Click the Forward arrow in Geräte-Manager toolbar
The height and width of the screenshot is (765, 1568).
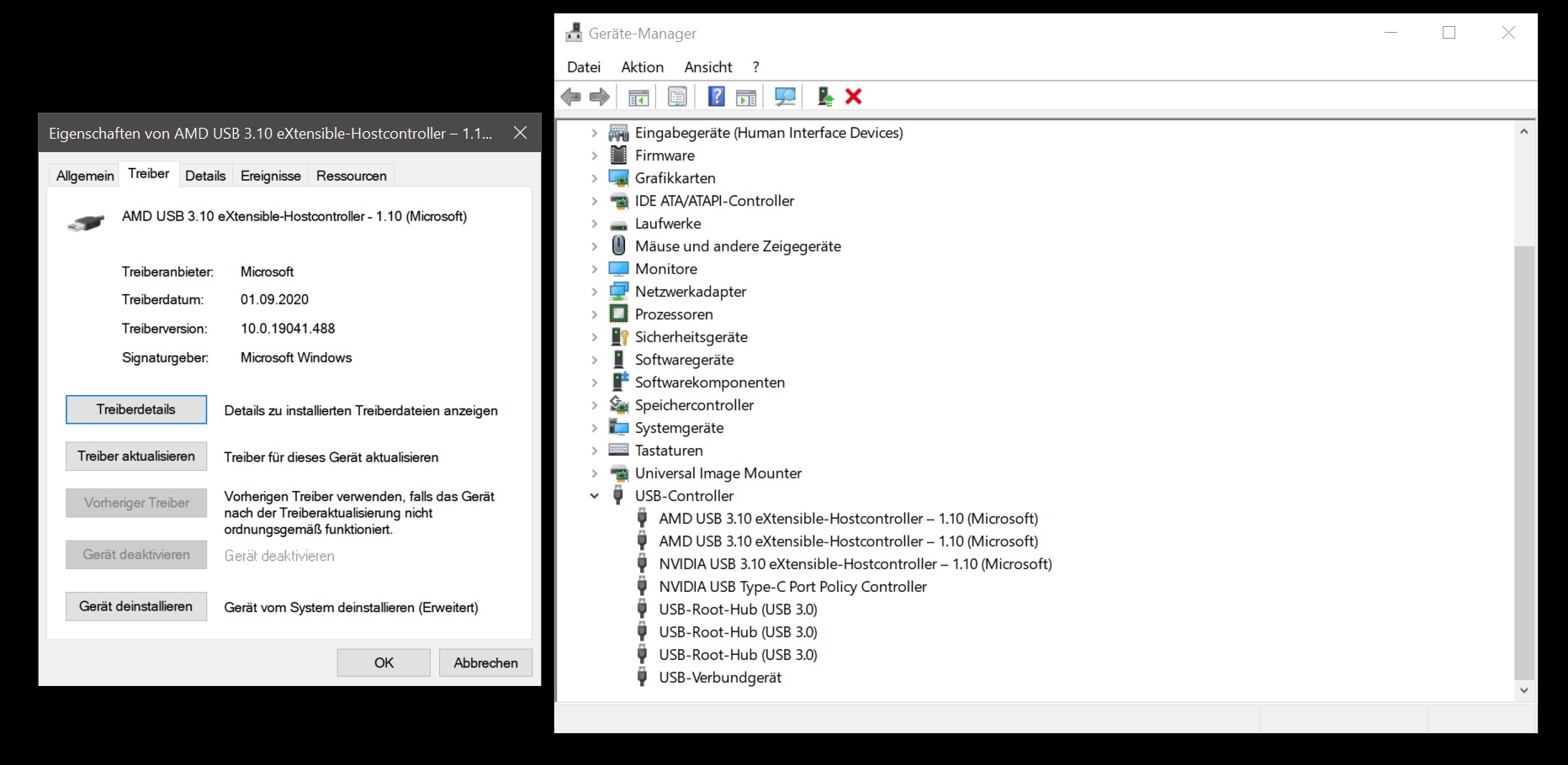coord(600,97)
